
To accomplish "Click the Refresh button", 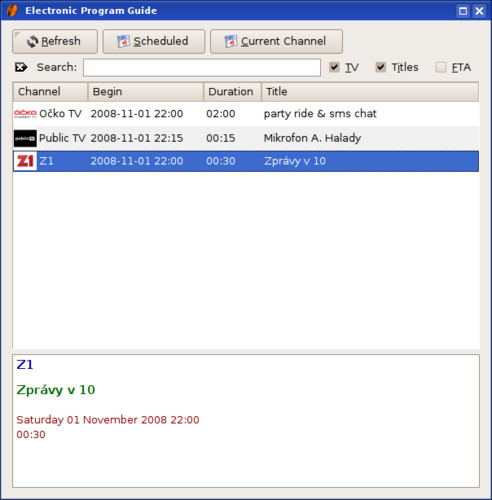I will (x=55, y=41).
